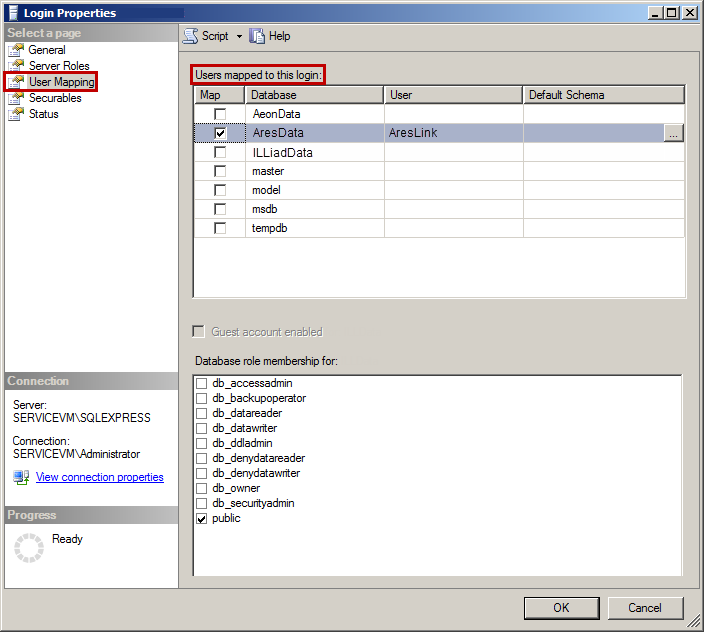Viewport: 704px width, 632px height.
Task: Click the Help toolbar icon
Action: click(x=258, y=36)
